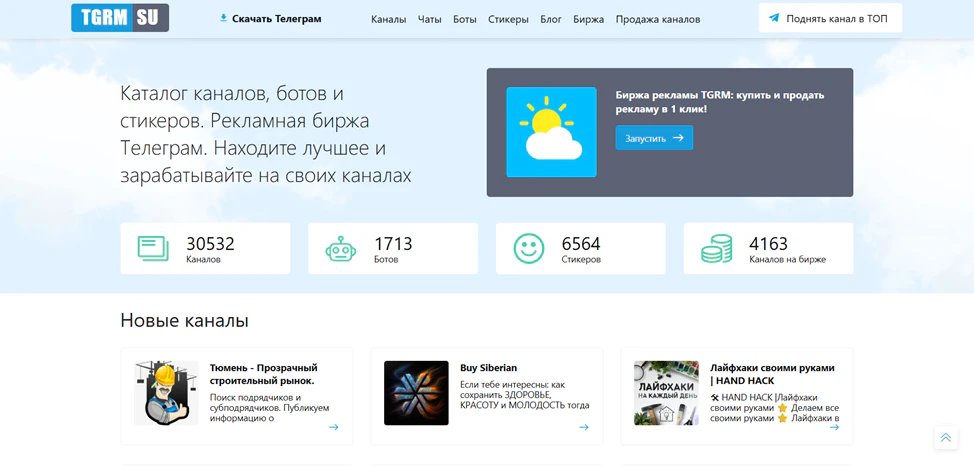Open the Блог menu item
This screenshot has width=974, height=466.
[x=551, y=19]
